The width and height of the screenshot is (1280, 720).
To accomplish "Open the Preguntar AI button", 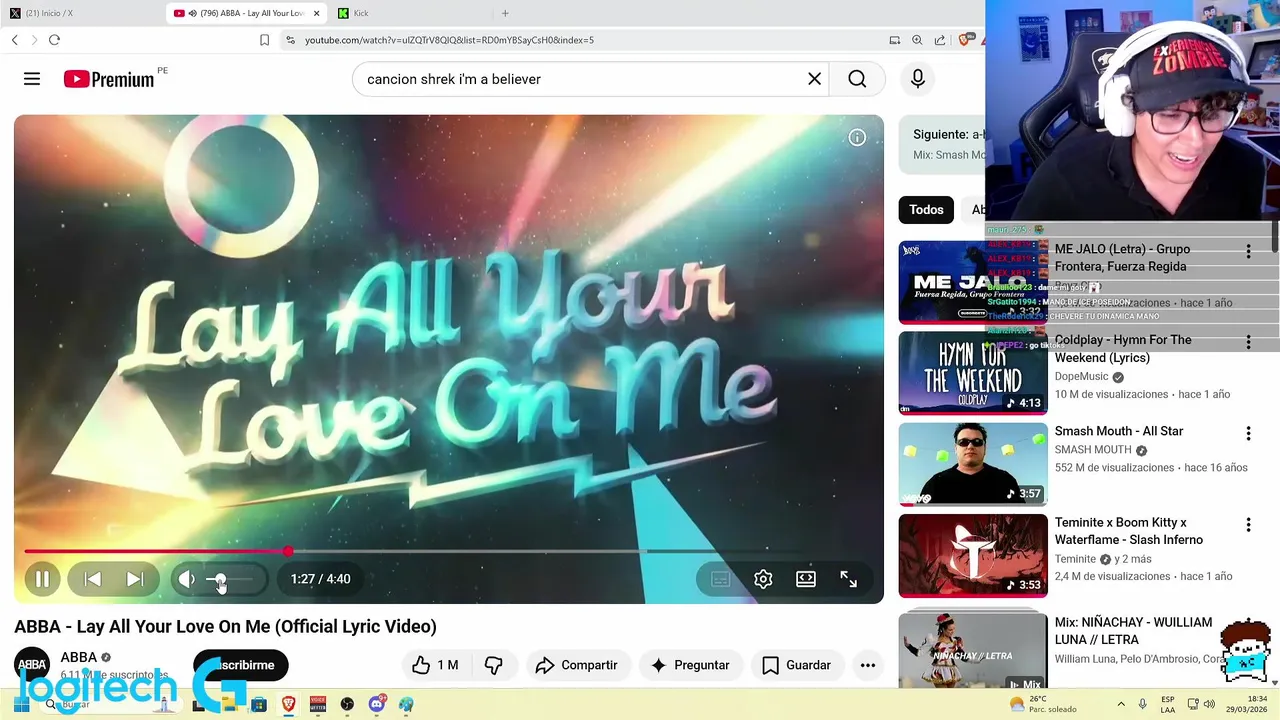I will click(x=690, y=665).
